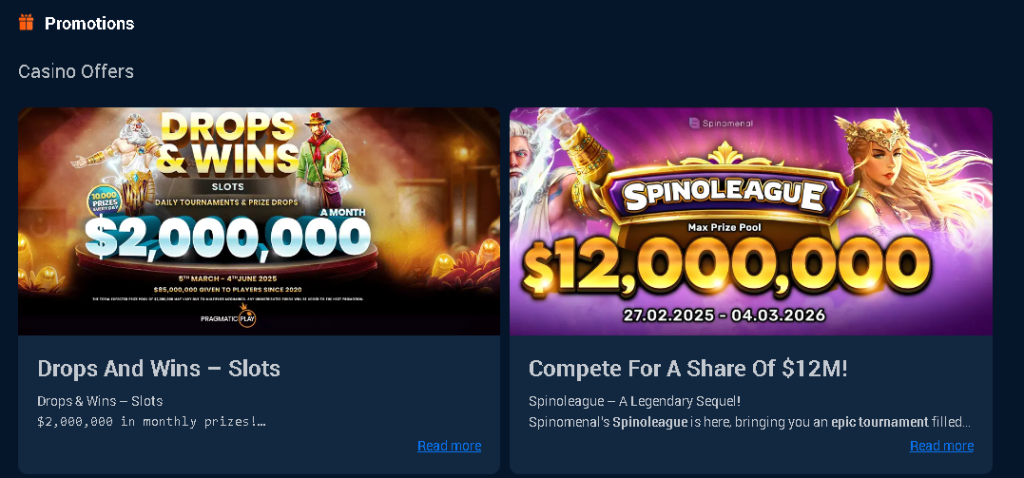1024x478 pixels.
Task: Click the $2,000,000 in monthly prizes description
Action: [x=152, y=421]
